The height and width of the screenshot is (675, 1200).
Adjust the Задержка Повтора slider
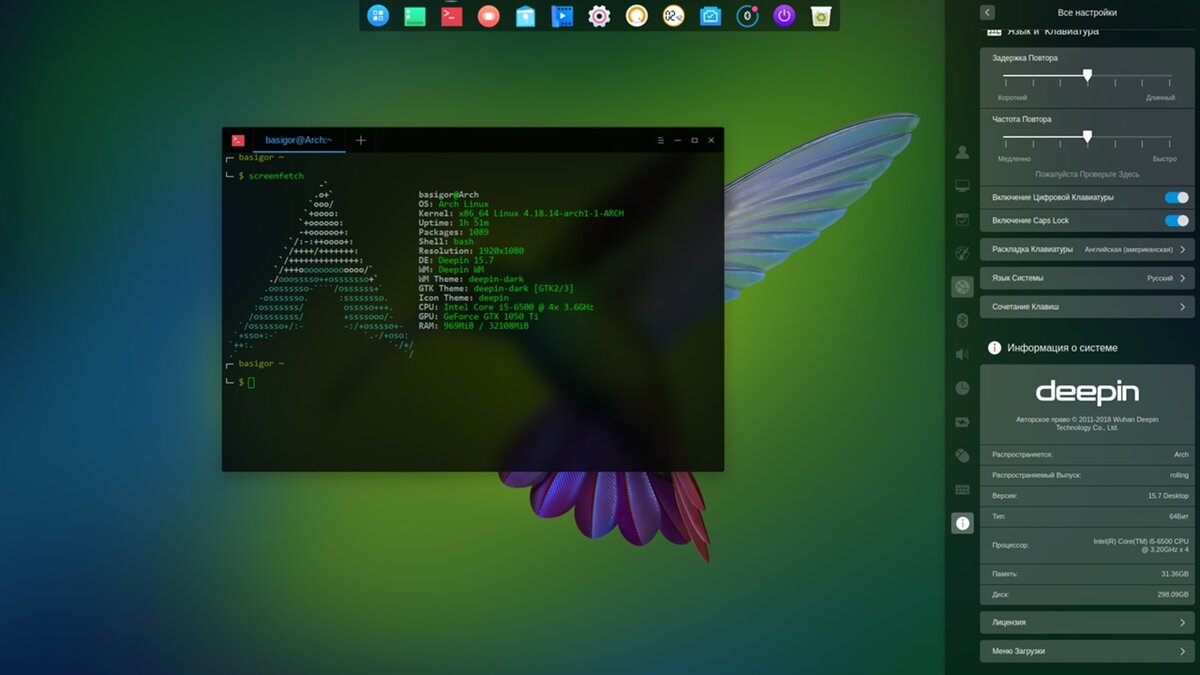1087,76
